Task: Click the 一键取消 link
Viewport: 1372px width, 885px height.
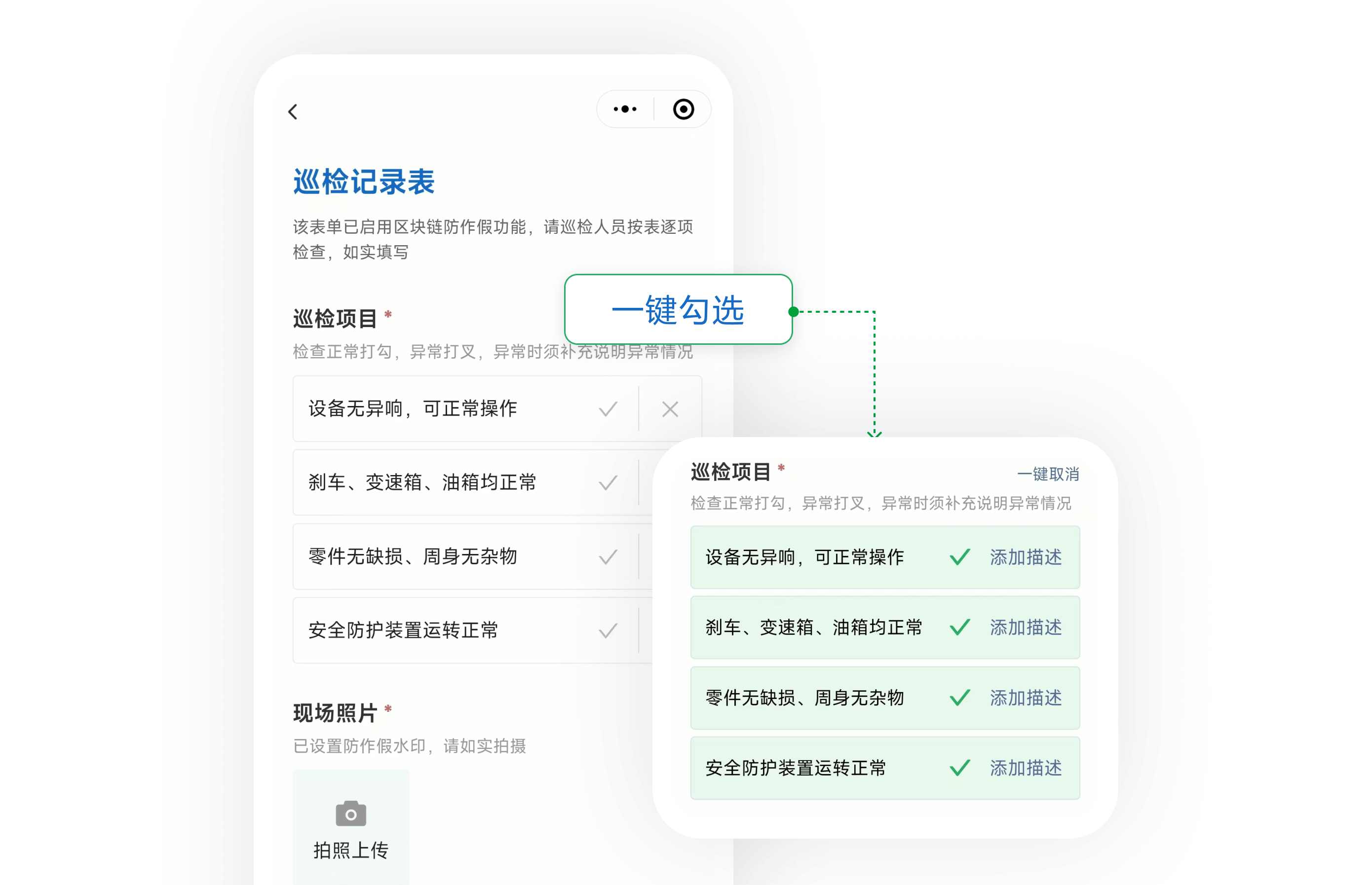Action: [x=1049, y=475]
